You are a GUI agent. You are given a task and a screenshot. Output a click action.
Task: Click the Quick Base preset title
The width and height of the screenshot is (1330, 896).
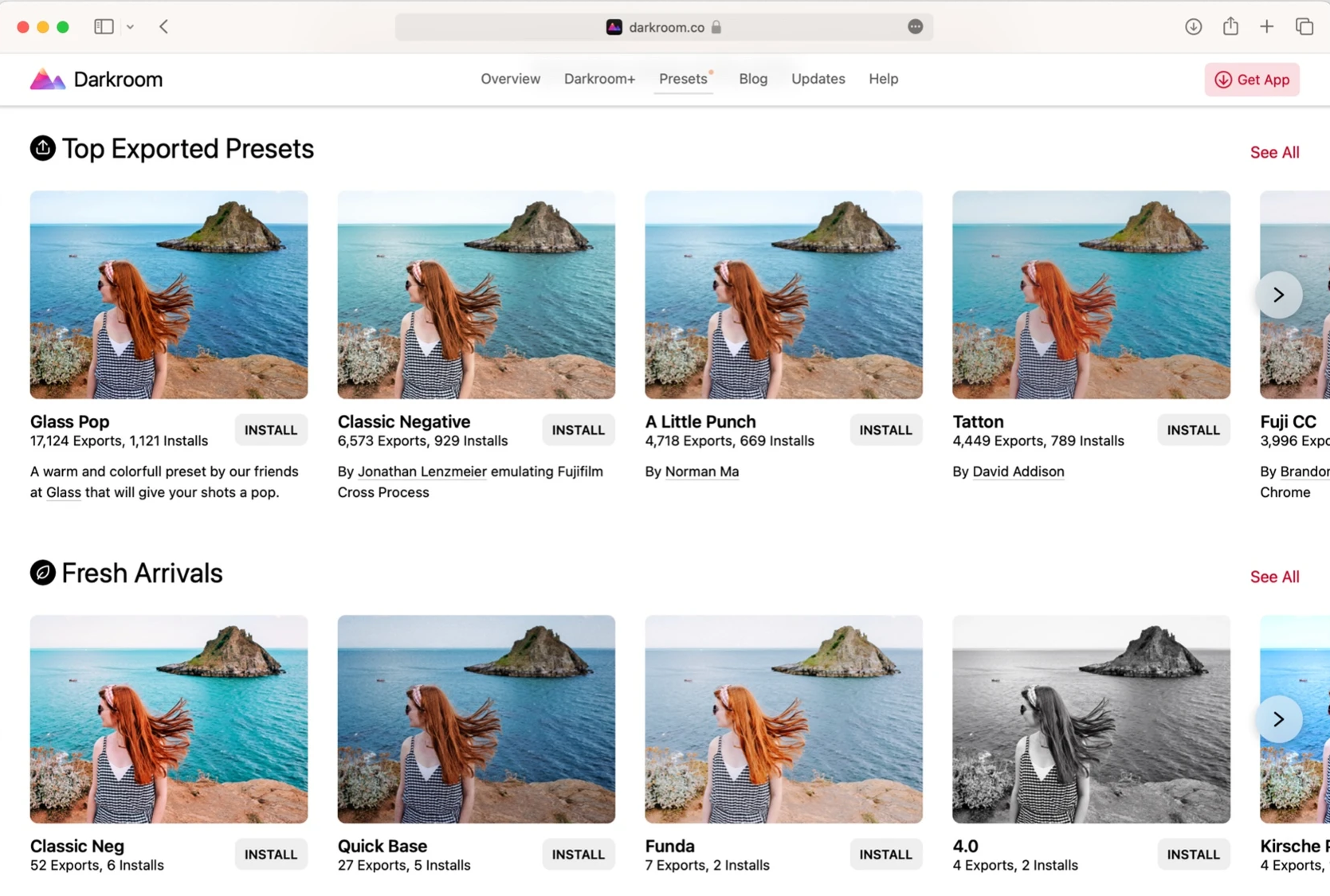point(383,846)
